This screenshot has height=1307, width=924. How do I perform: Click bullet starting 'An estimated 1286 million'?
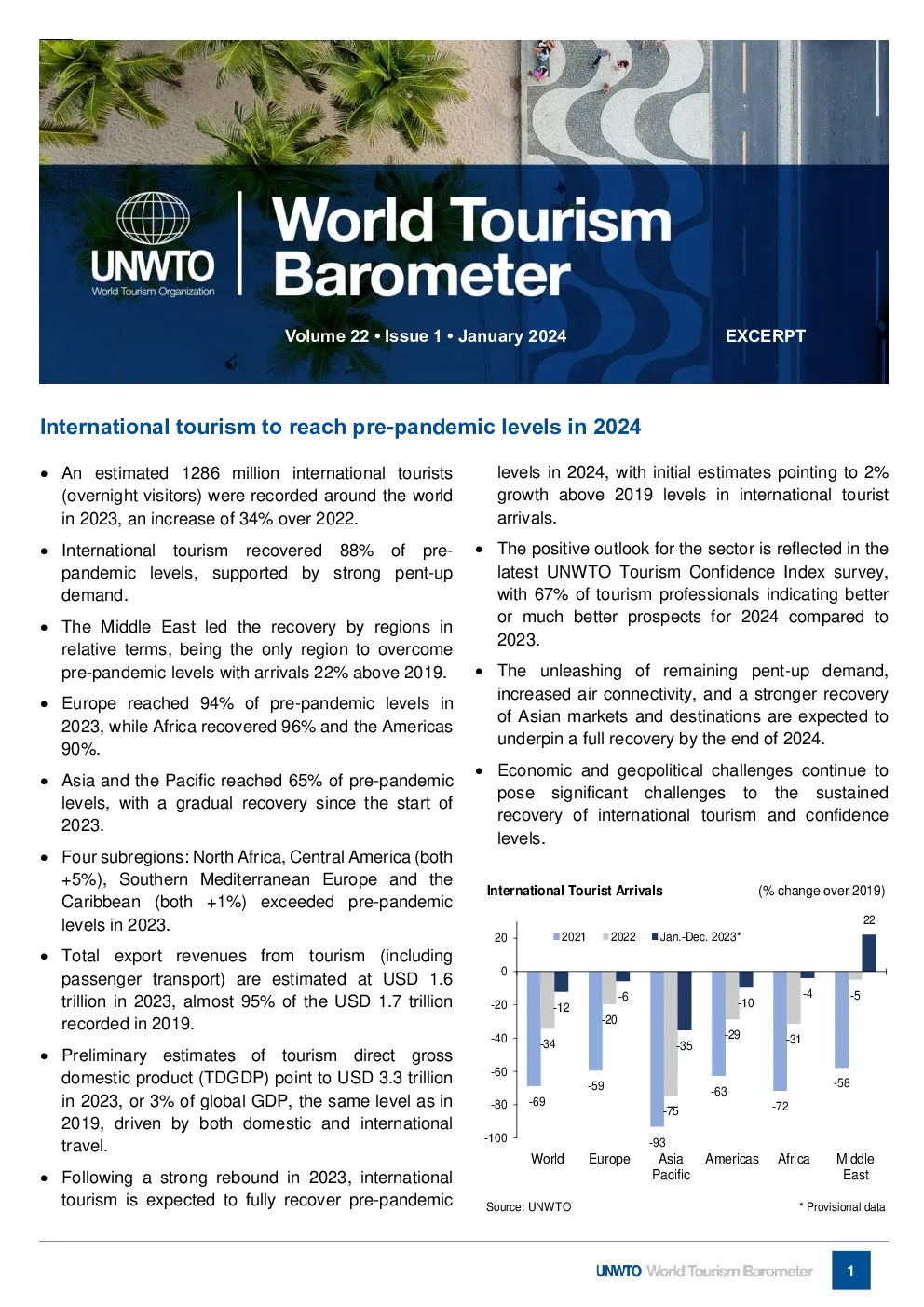point(257,496)
